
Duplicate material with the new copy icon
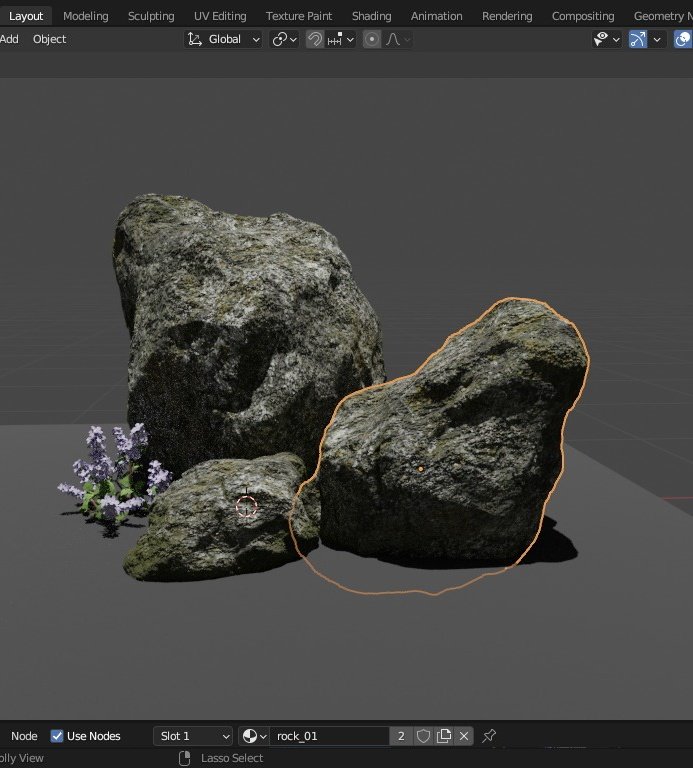coord(444,736)
